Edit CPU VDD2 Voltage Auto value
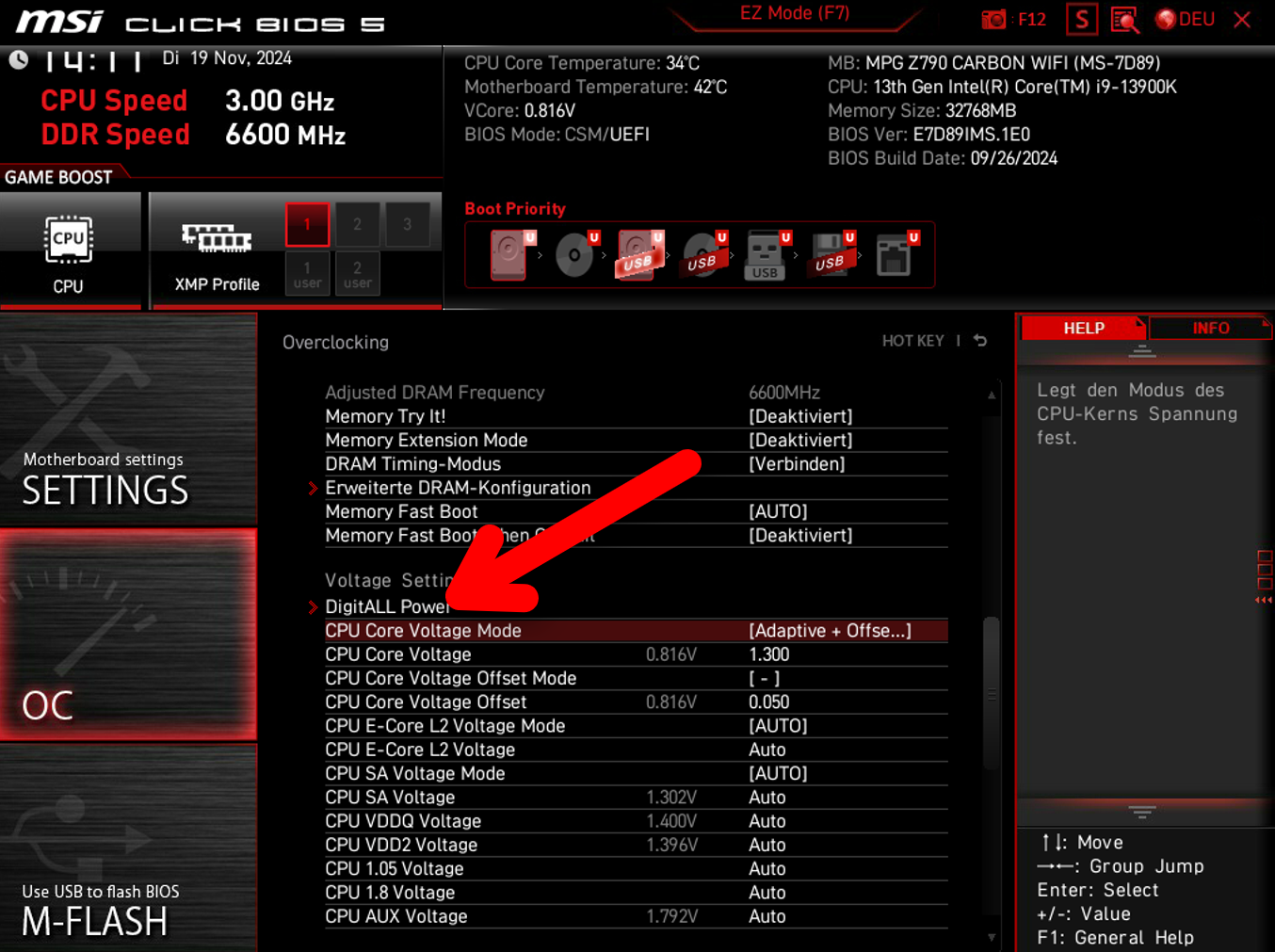 point(767,845)
